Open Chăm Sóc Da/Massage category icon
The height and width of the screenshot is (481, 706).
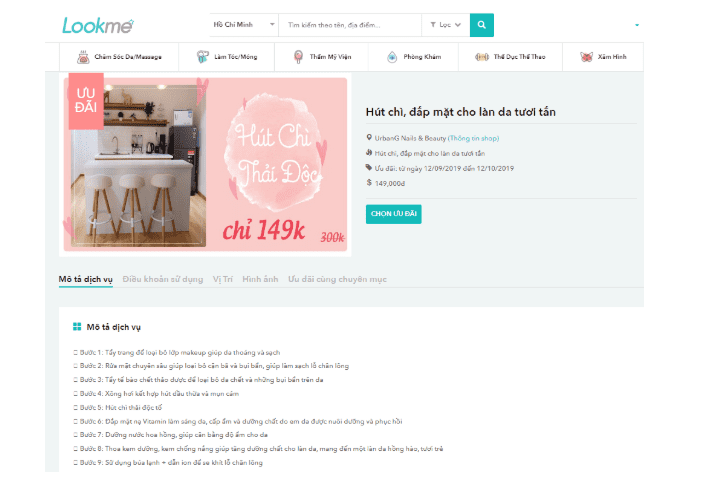(83, 57)
